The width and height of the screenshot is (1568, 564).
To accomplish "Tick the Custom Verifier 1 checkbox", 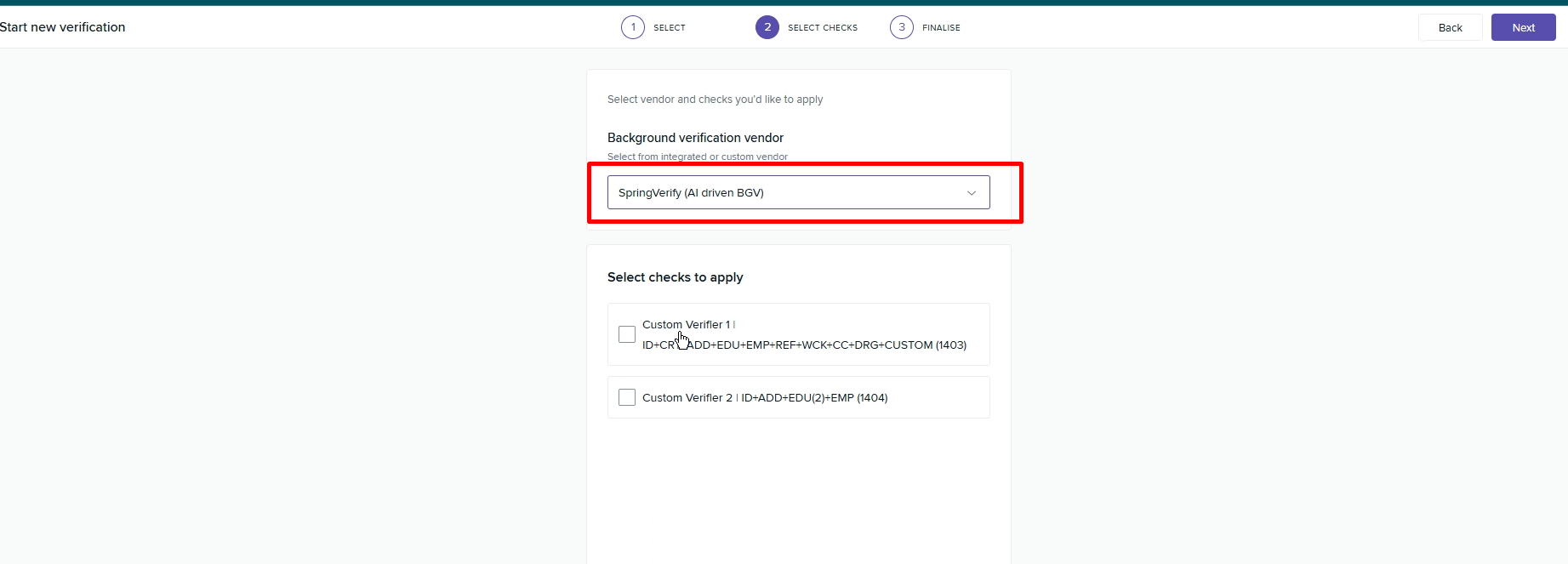I will coord(627,334).
